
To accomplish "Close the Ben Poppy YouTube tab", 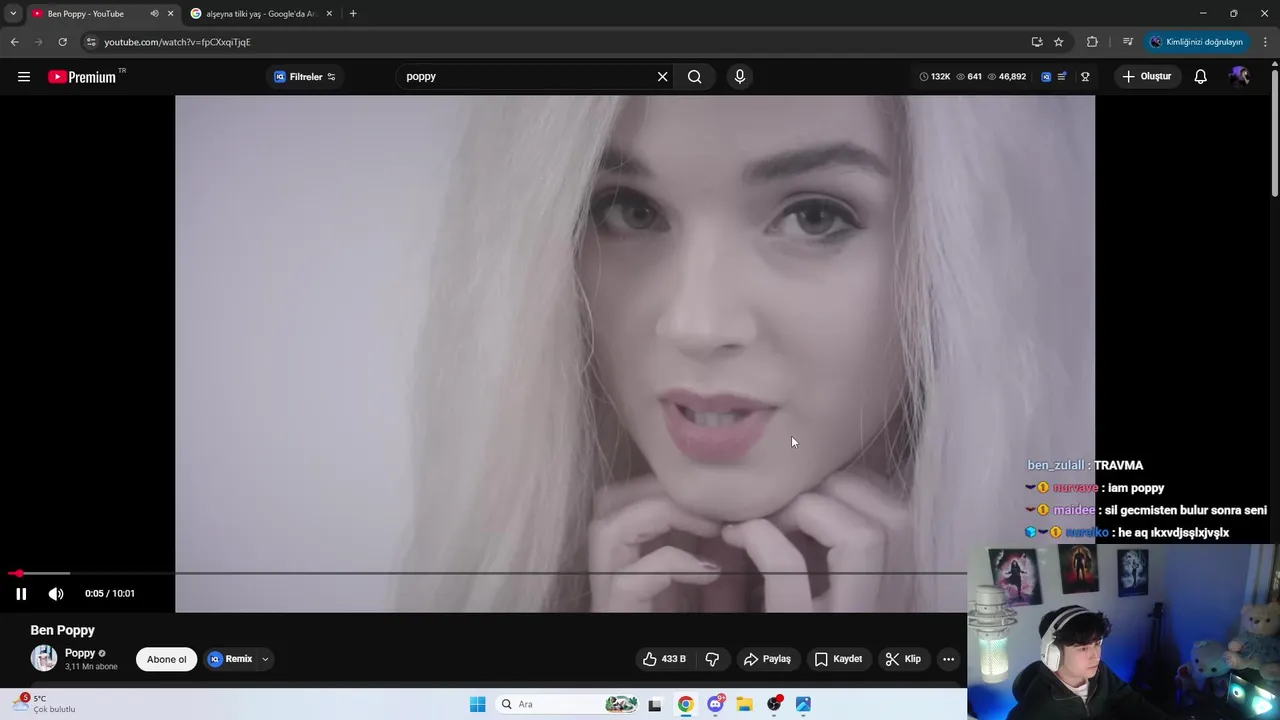I will [x=170, y=14].
